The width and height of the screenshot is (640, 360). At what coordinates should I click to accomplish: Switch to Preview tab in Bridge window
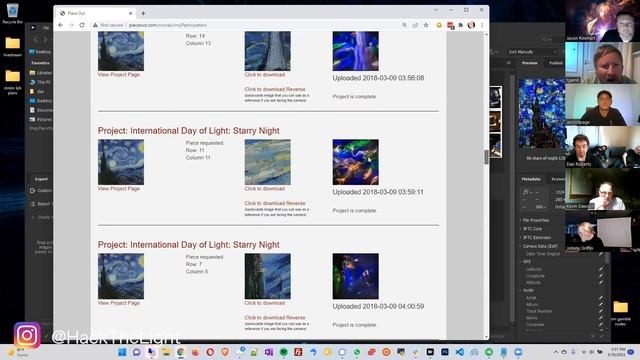coord(529,63)
